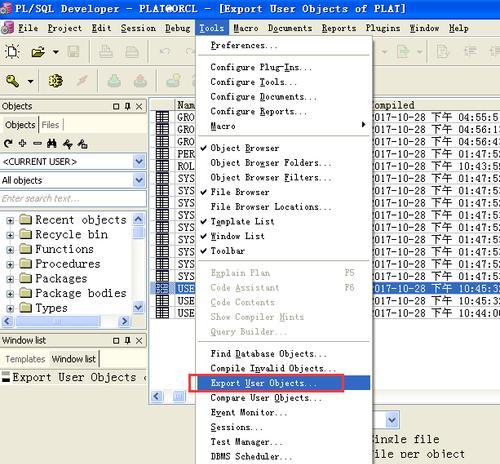Click the New document toolbar icon
500x464 pixels.
point(12,52)
